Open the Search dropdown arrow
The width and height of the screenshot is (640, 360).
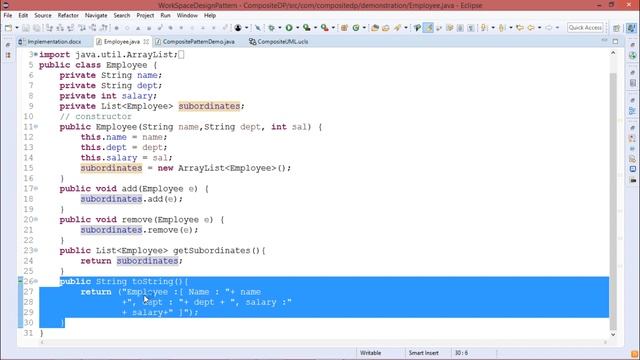coord(405,28)
